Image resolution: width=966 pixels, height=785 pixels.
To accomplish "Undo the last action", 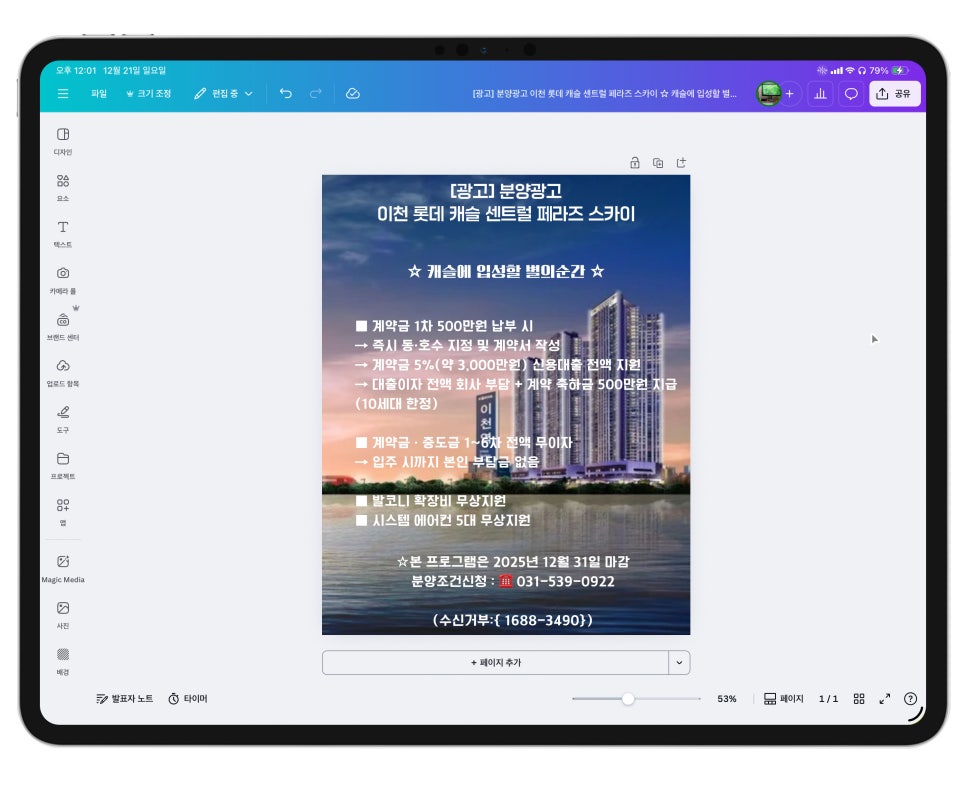I will pyautogui.click(x=286, y=94).
